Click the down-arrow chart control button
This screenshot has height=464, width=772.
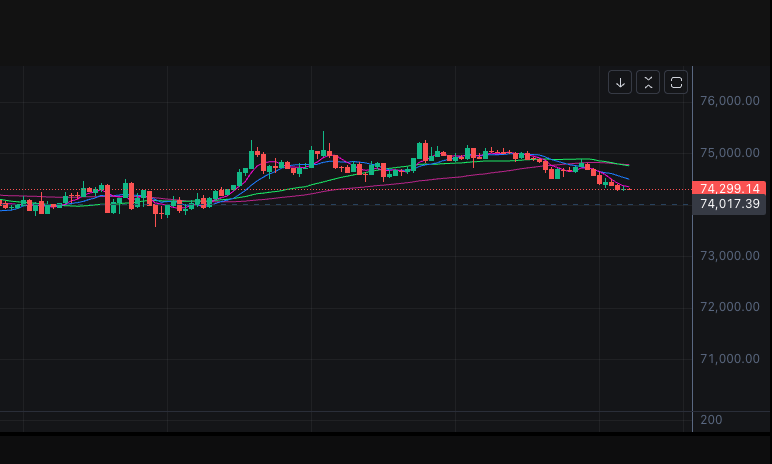point(620,82)
